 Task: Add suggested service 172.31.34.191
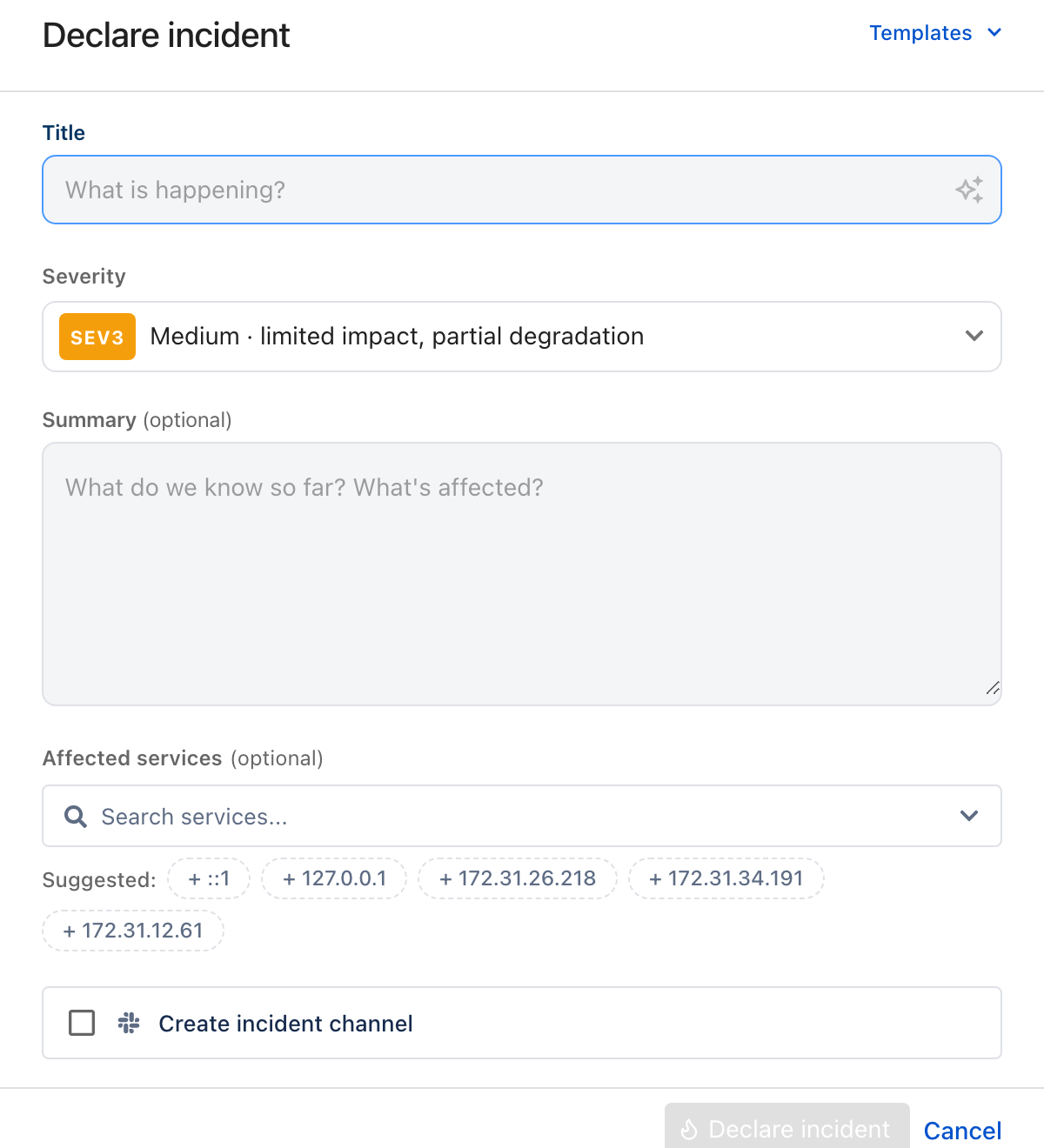[726, 878]
